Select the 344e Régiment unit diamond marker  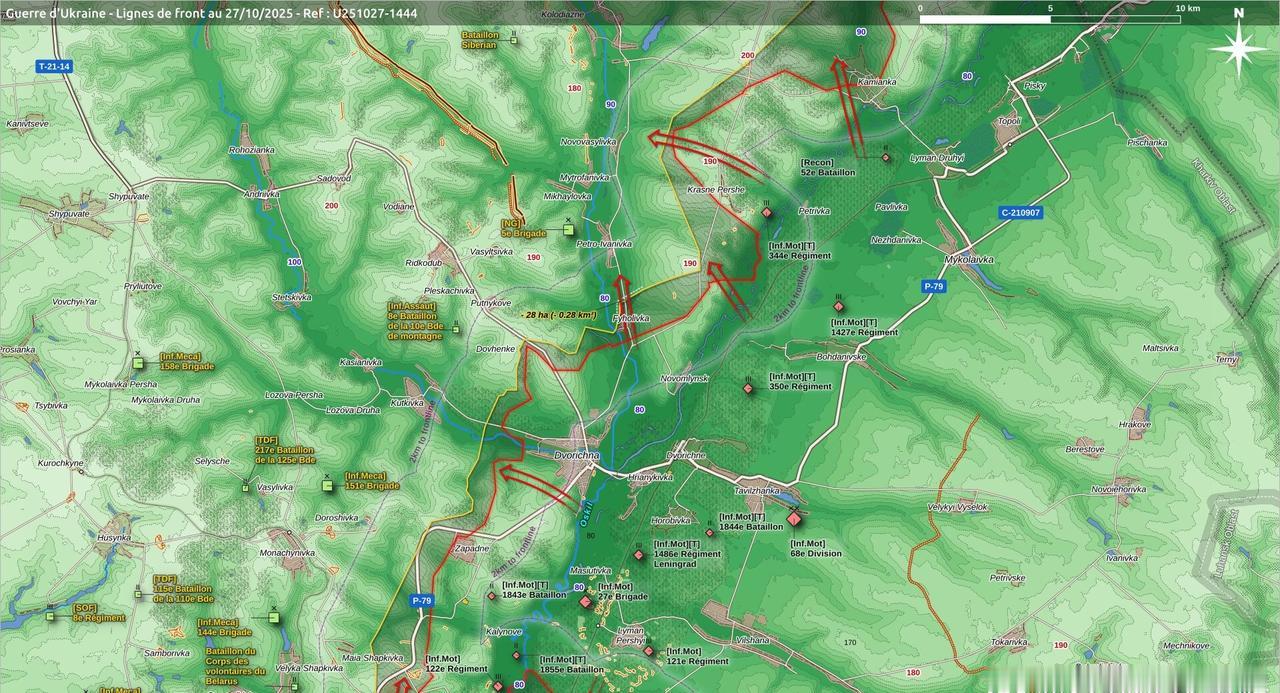[767, 212]
